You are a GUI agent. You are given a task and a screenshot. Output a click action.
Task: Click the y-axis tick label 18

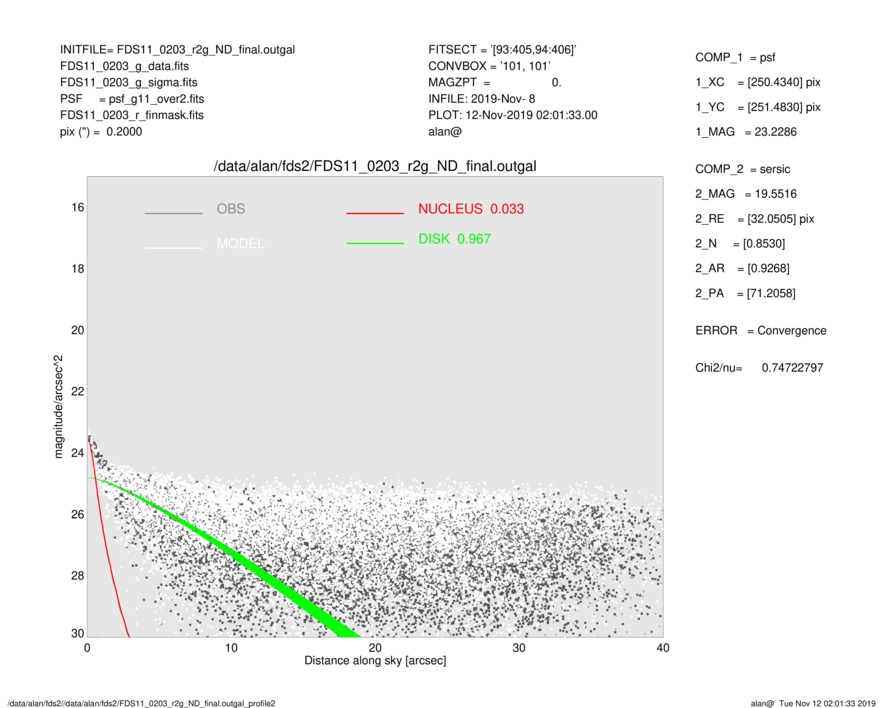77,269
